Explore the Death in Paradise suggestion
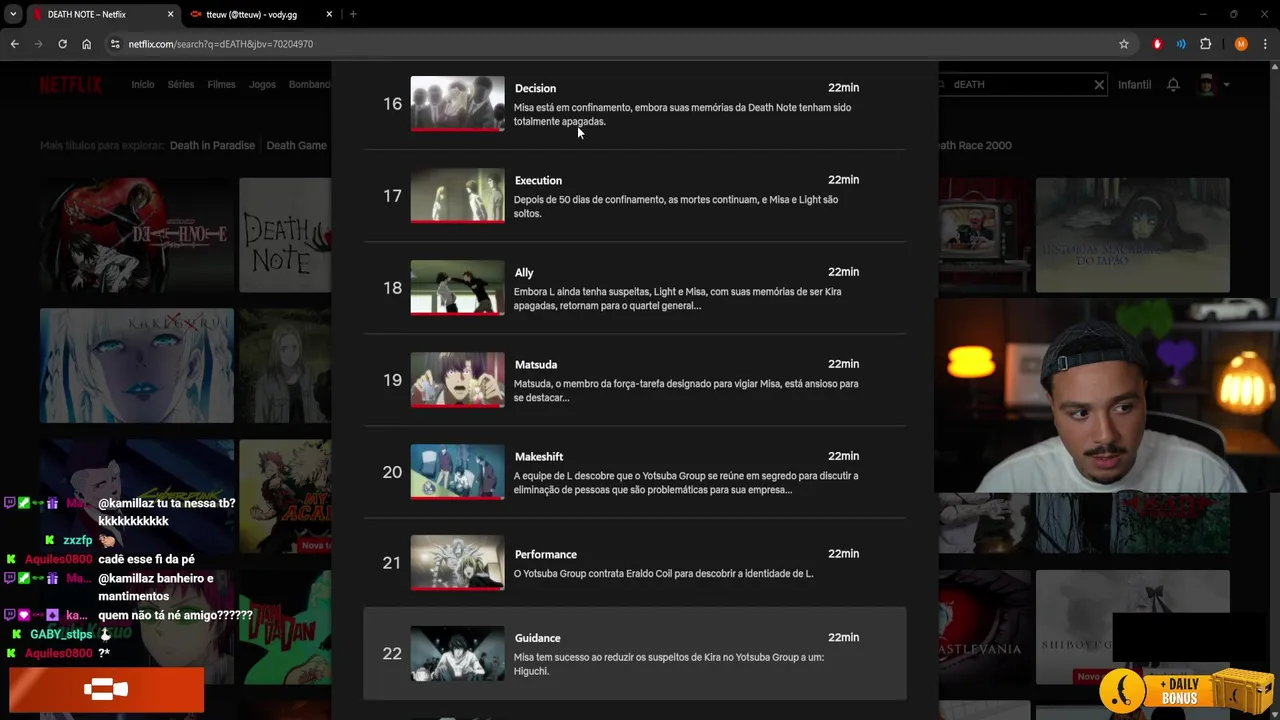The height and width of the screenshot is (720, 1280). click(212, 145)
